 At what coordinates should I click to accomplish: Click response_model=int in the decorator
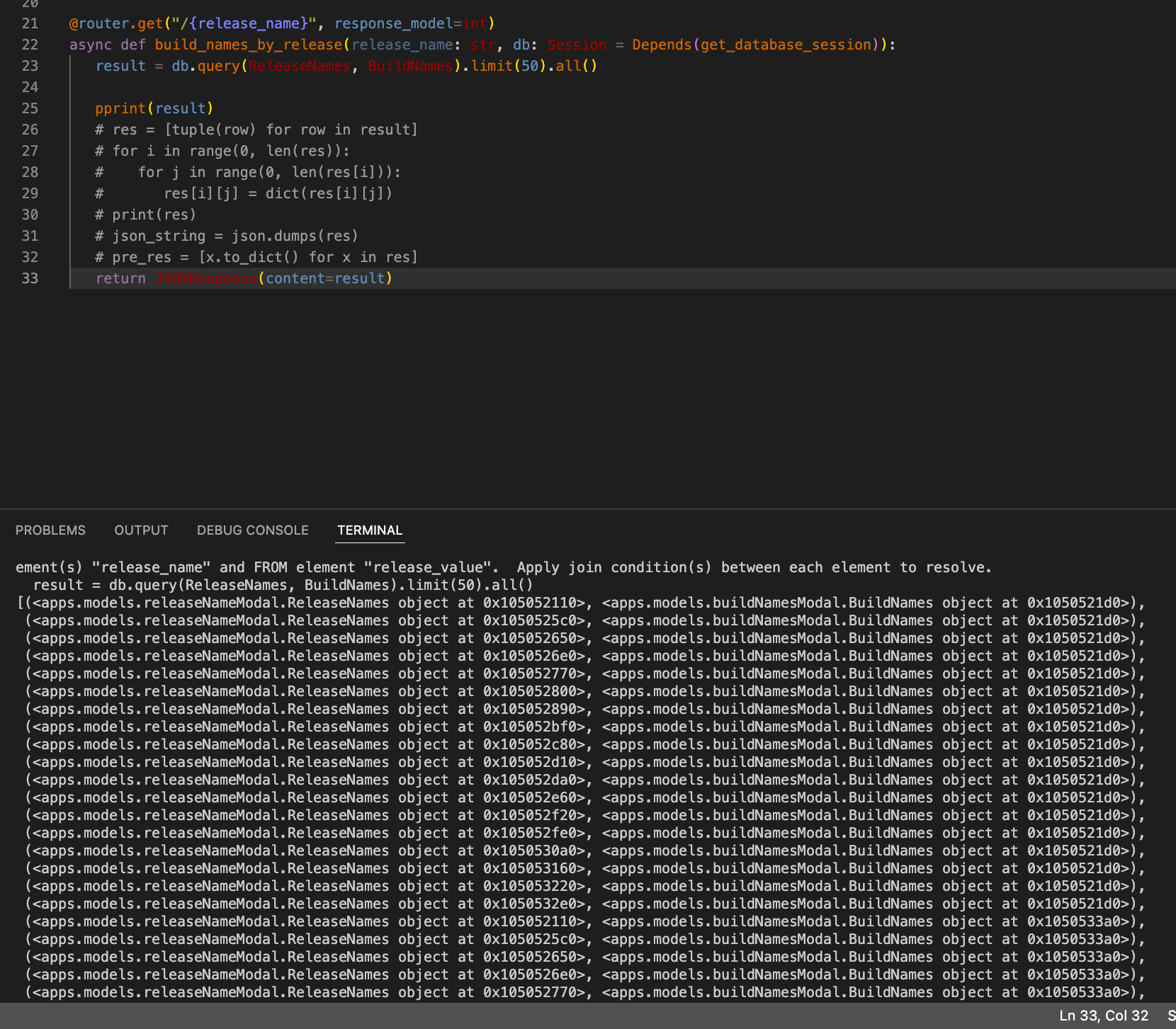[x=410, y=23]
